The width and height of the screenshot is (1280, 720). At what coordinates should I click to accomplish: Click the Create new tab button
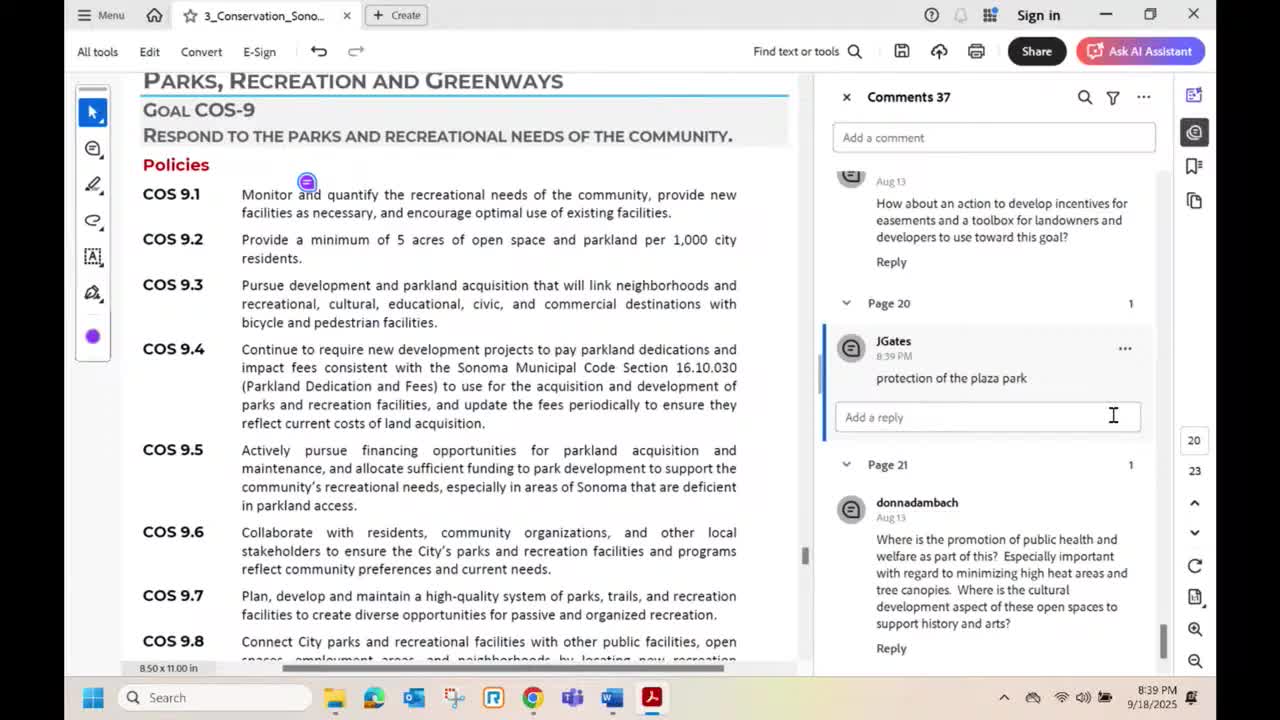397,15
